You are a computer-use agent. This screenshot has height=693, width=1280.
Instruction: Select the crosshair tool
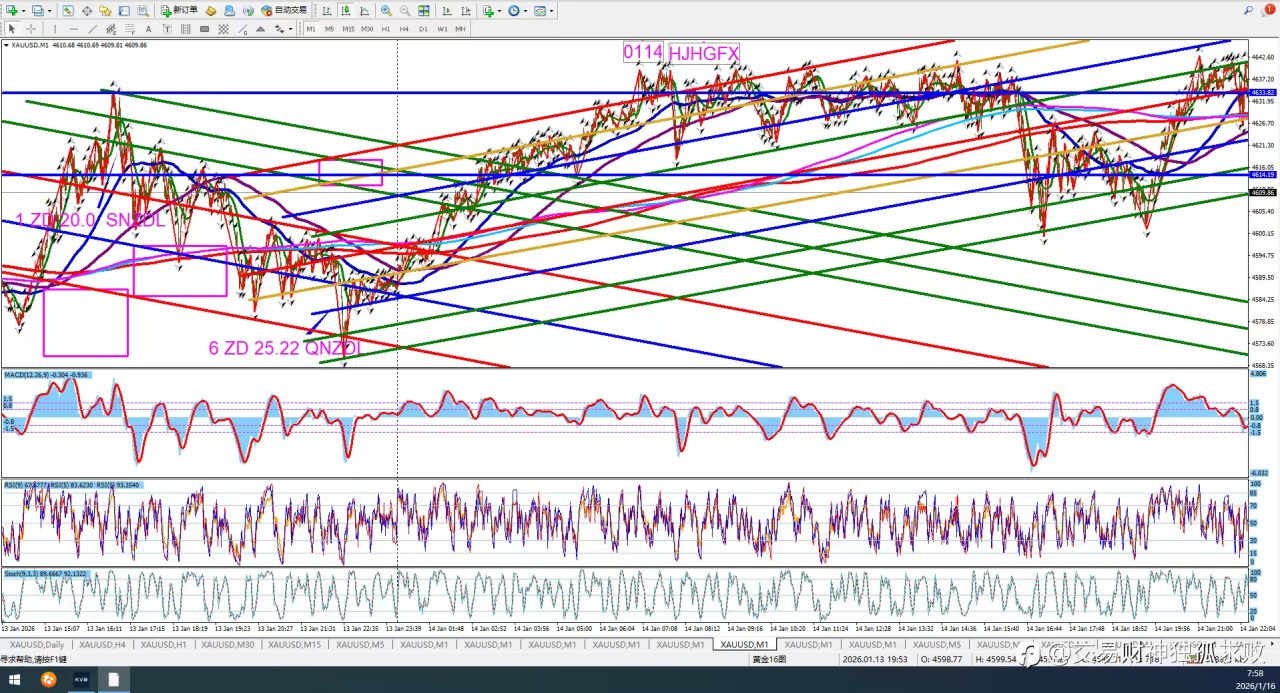(31, 29)
